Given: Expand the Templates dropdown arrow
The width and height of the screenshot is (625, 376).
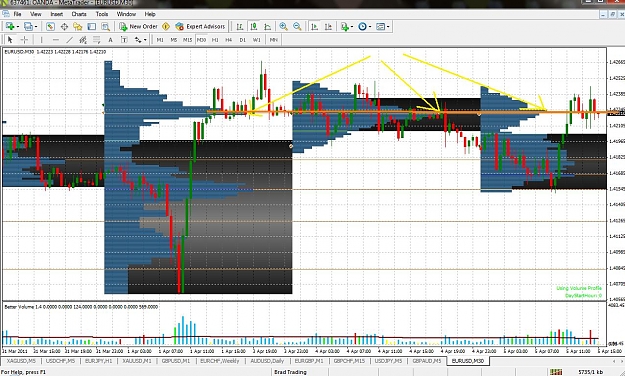Looking at the screenshot, I should pyautogui.click(x=388, y=27).
